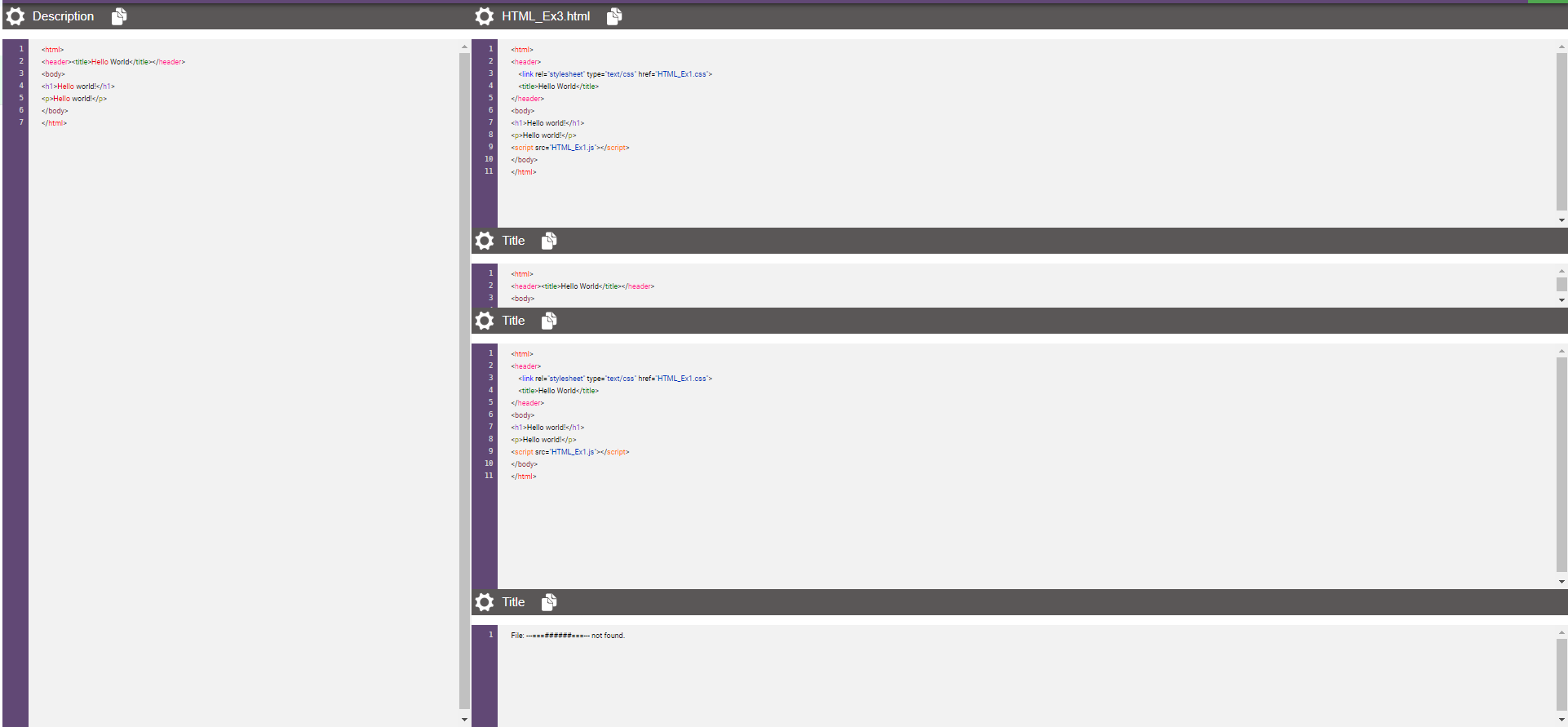Click the 'File: not found.' message text
Image resolution: width=1568 pixels, height=727 pixels.
(568, 636)
